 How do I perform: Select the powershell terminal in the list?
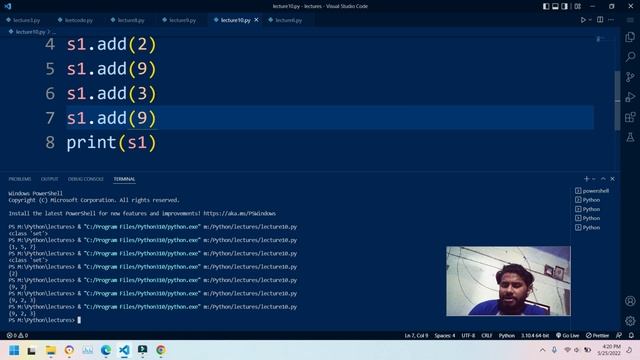click(x=592, y=191)
